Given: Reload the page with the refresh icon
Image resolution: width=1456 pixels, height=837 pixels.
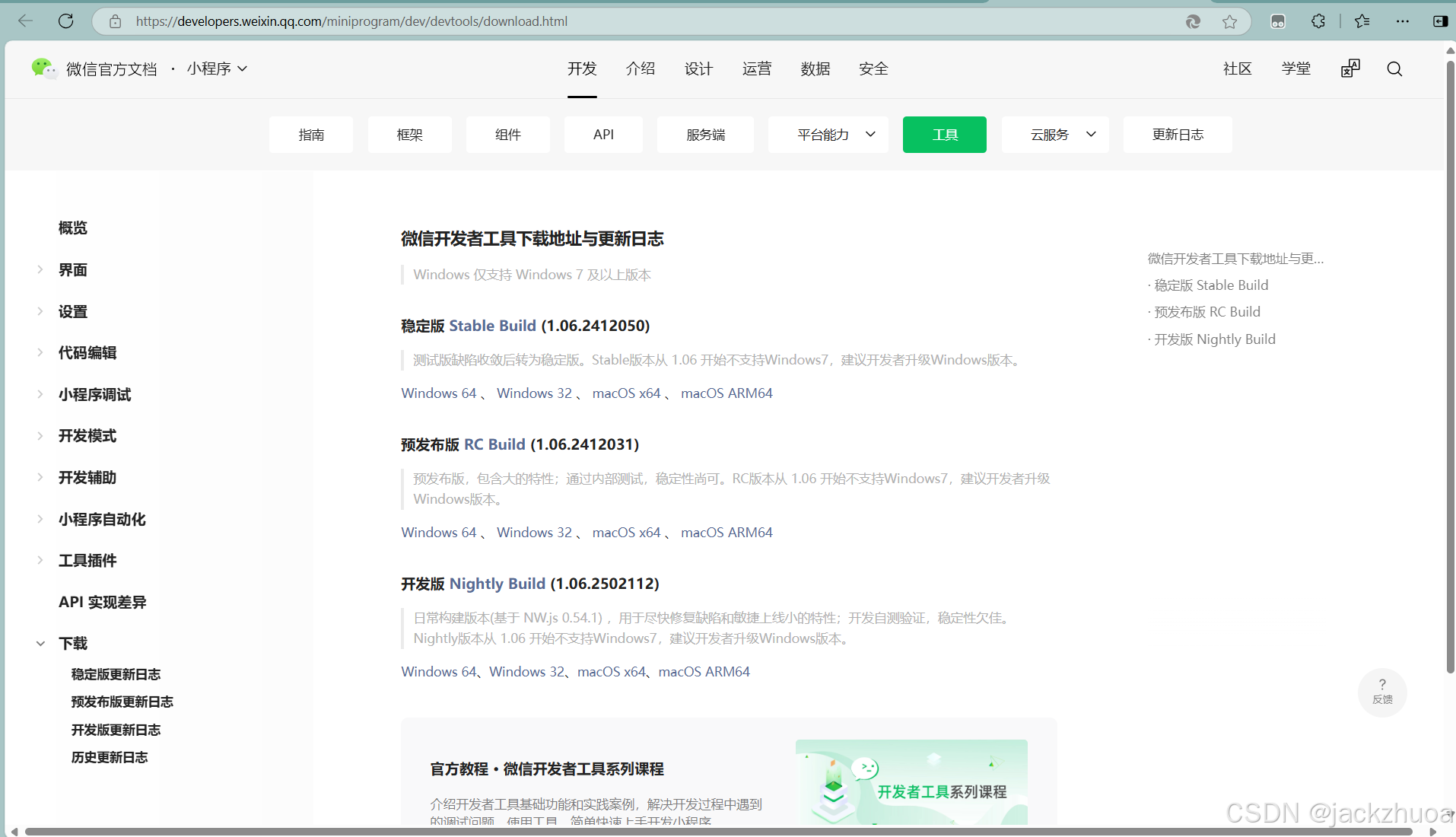Looking at the screenshot, I should point(66,21).
